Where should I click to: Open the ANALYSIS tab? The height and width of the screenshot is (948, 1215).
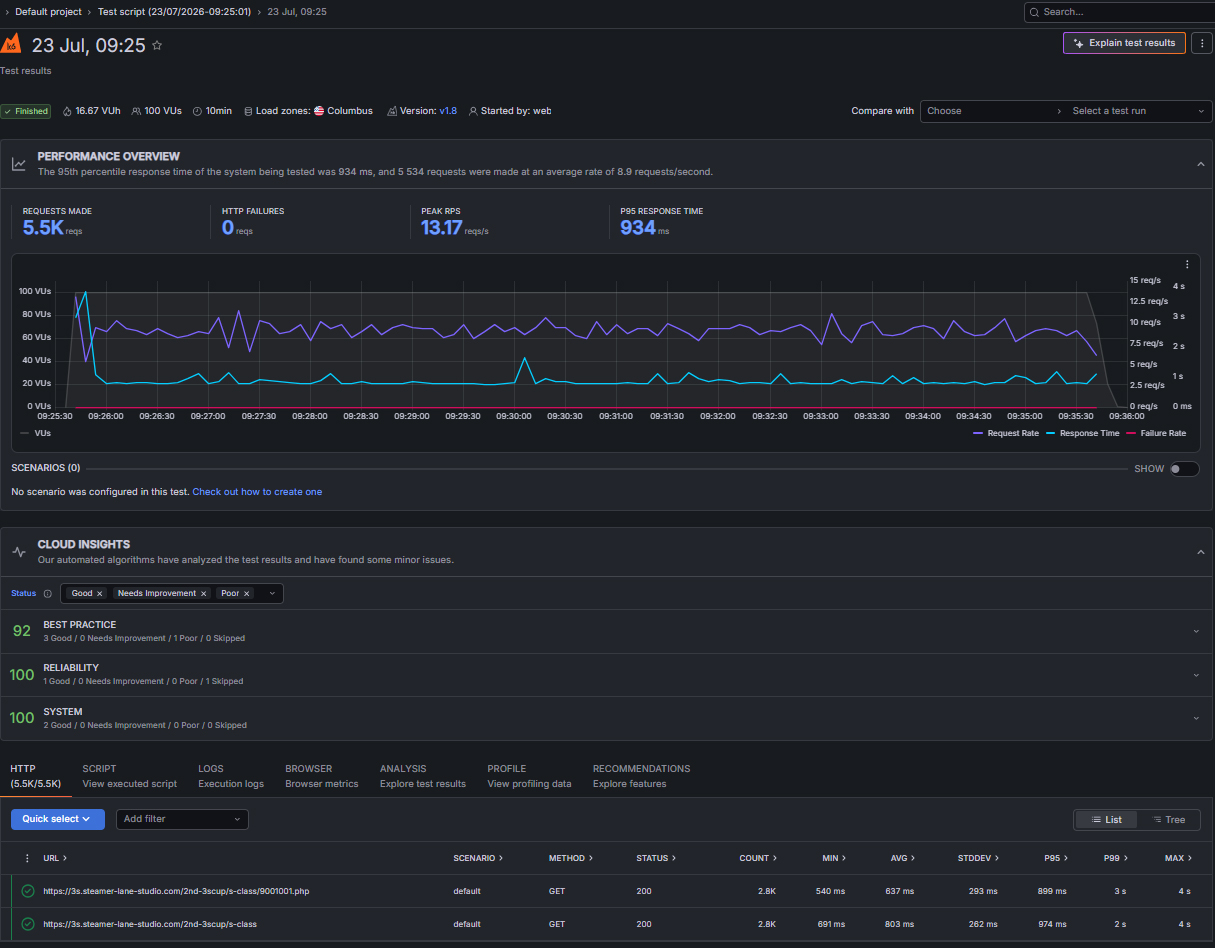(423, 776)
